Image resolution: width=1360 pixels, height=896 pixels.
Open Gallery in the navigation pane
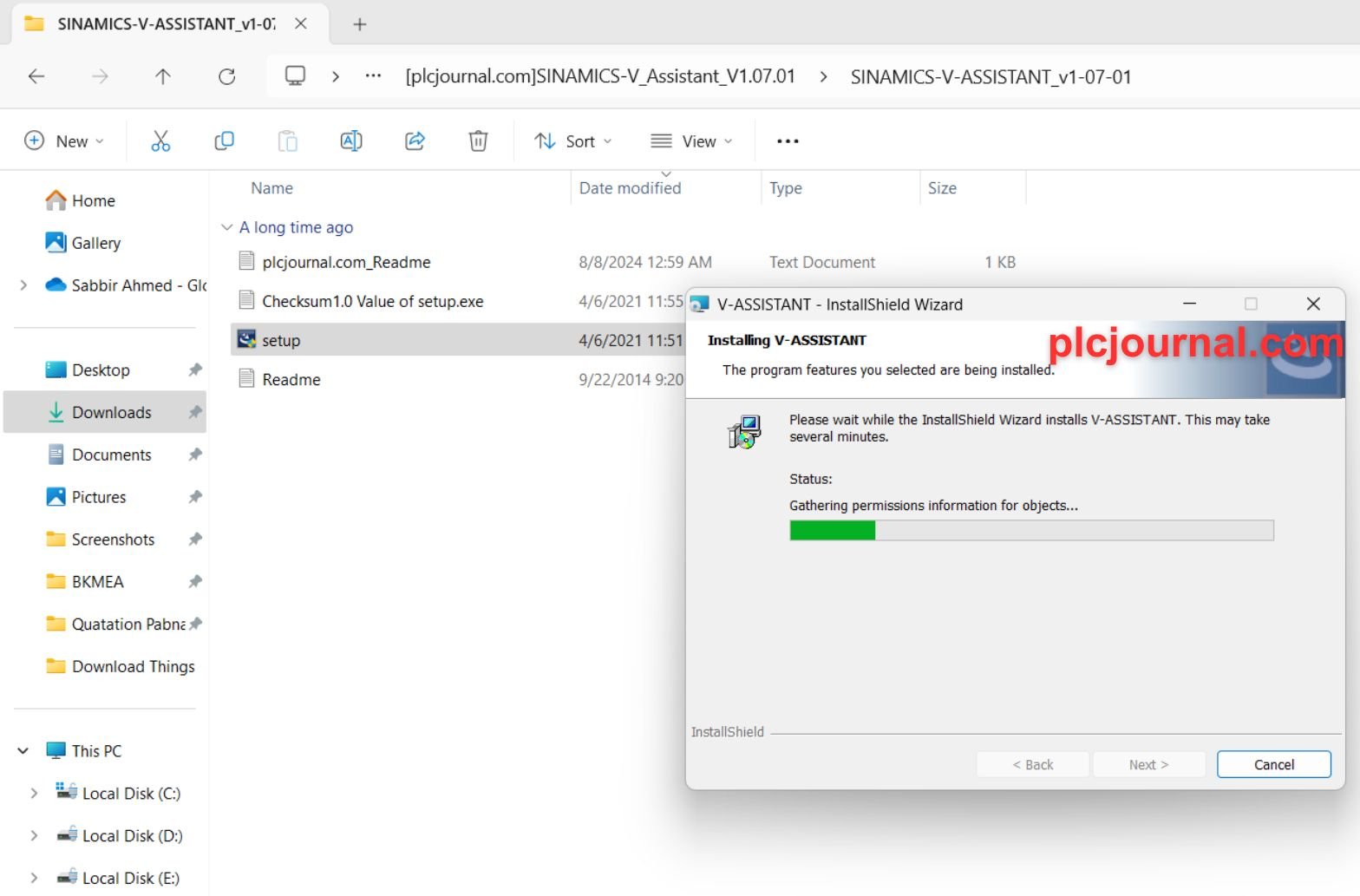point(83,243)
